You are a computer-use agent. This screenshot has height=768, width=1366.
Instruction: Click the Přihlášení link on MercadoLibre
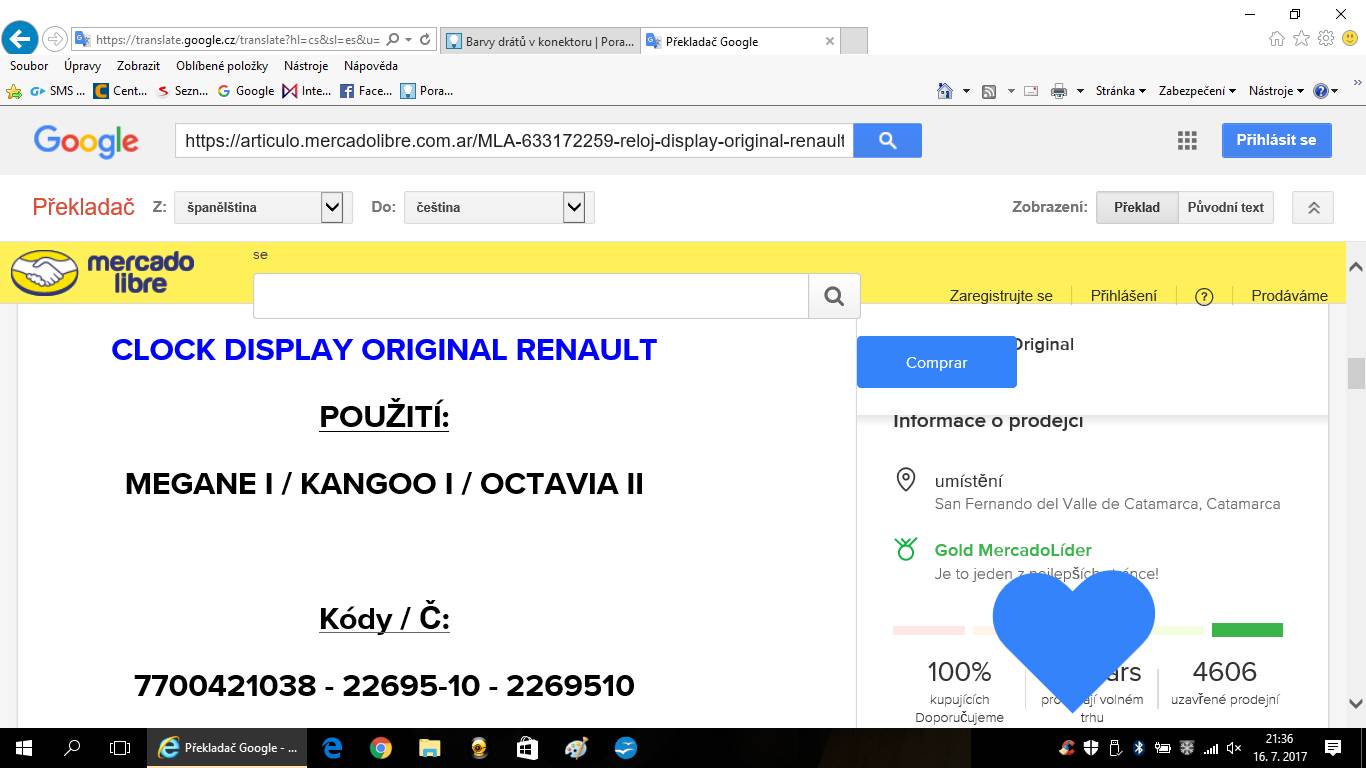(x=1124, y=296)
